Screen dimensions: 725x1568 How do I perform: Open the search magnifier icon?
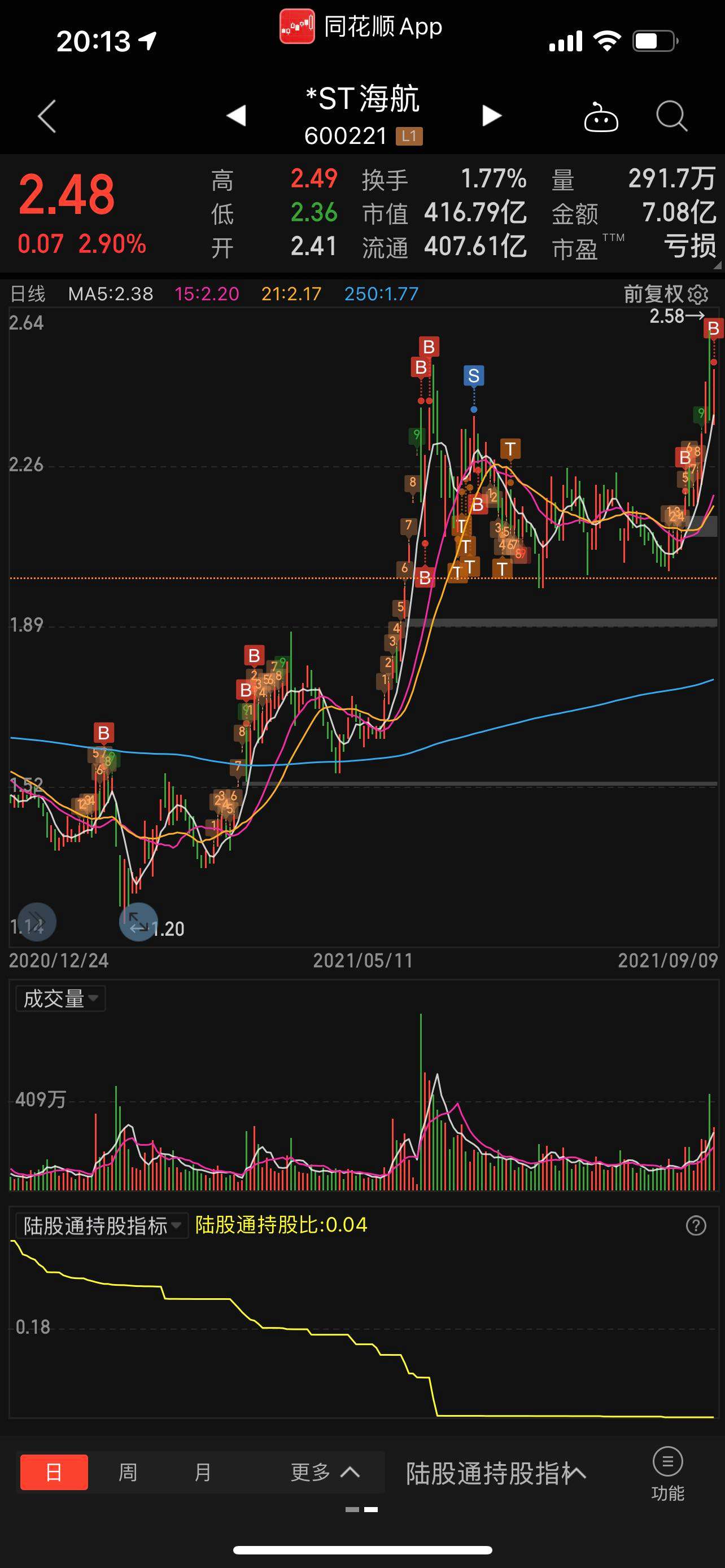click(672, 116)
